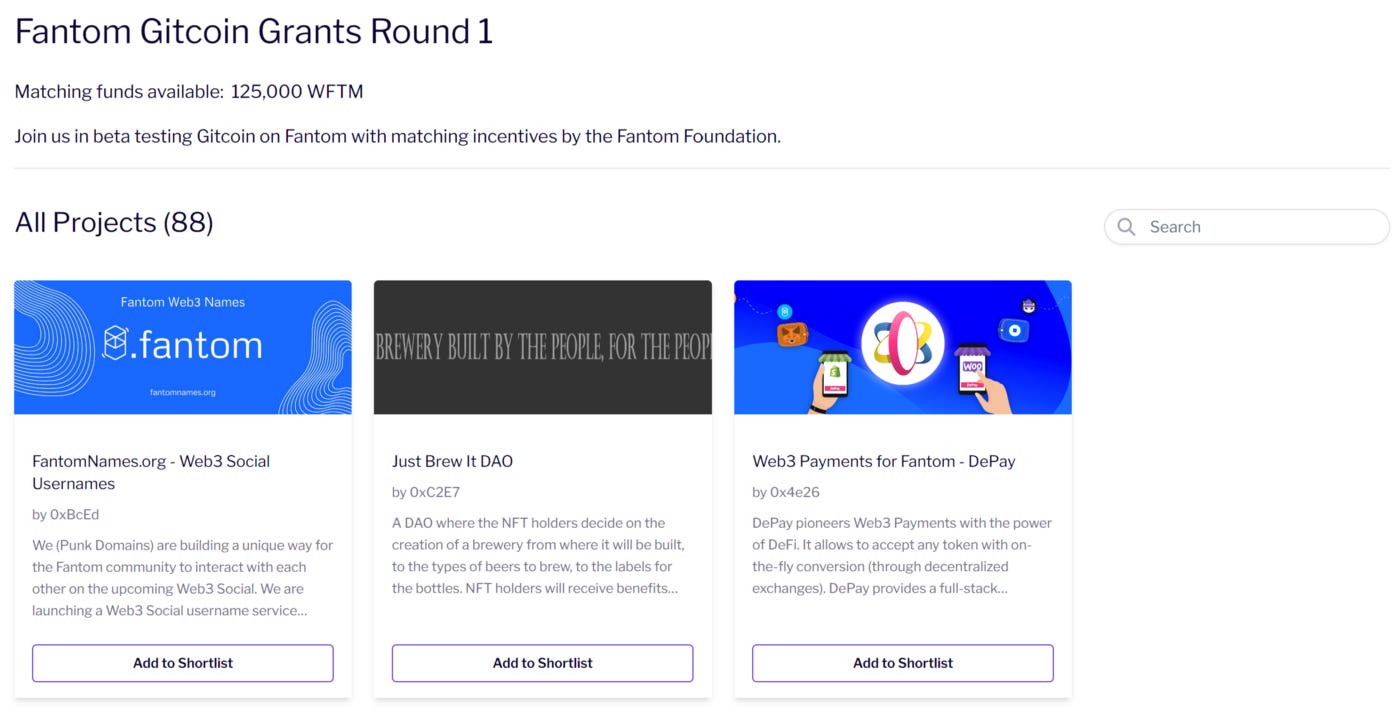Viewport: 1400px width, 710px height.
Task: Open the Web3 Payments for Fantom project
Action: tap(885, 461)
